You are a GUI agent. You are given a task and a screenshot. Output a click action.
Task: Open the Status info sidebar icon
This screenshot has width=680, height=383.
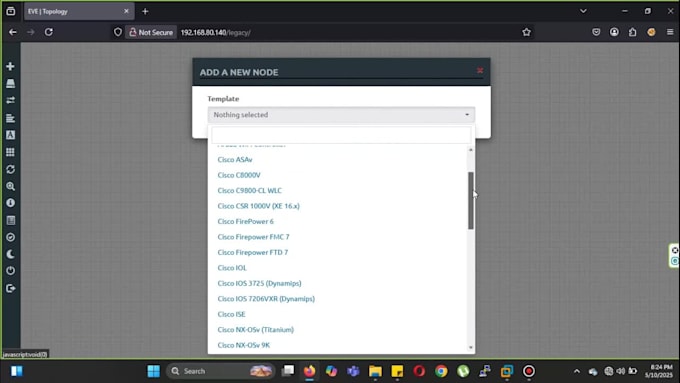[10, 203]
